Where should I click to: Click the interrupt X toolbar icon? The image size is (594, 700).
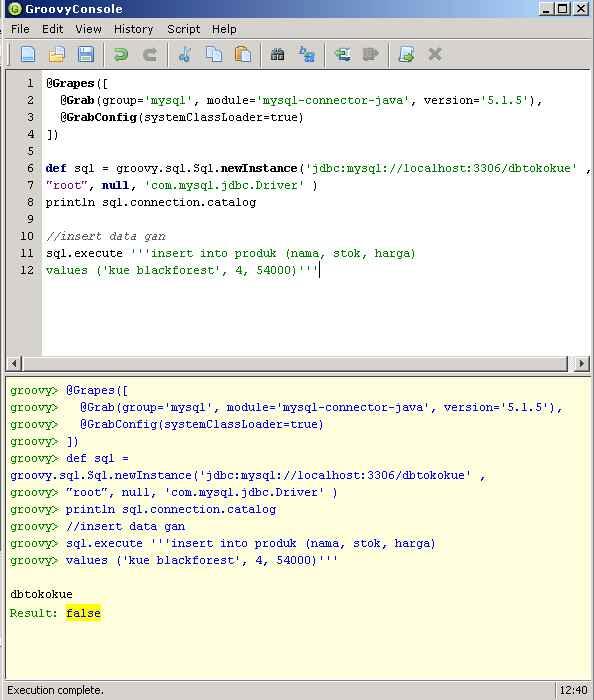[435, 54]
